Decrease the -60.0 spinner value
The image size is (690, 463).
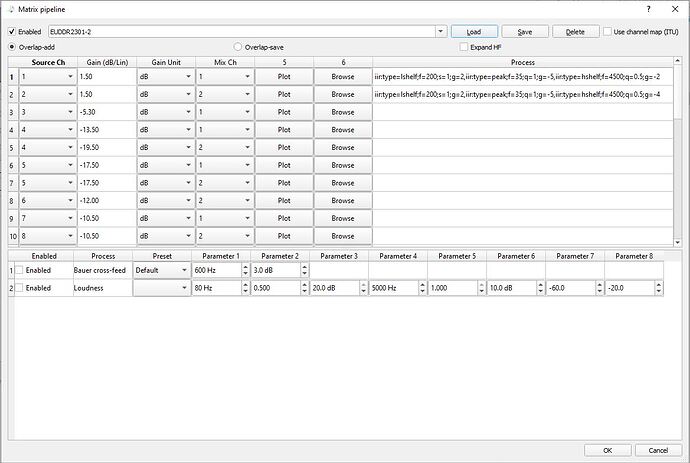[599, 291]
